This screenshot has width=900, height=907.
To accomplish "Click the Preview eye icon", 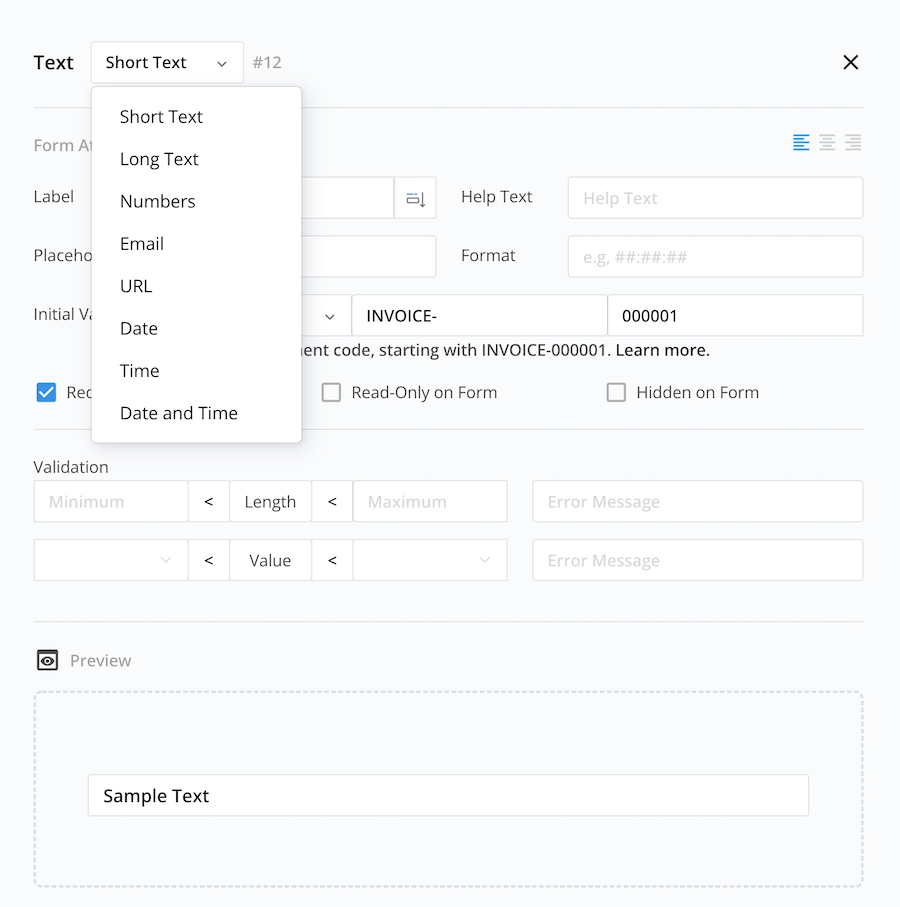I will click(x=46, y=660).
